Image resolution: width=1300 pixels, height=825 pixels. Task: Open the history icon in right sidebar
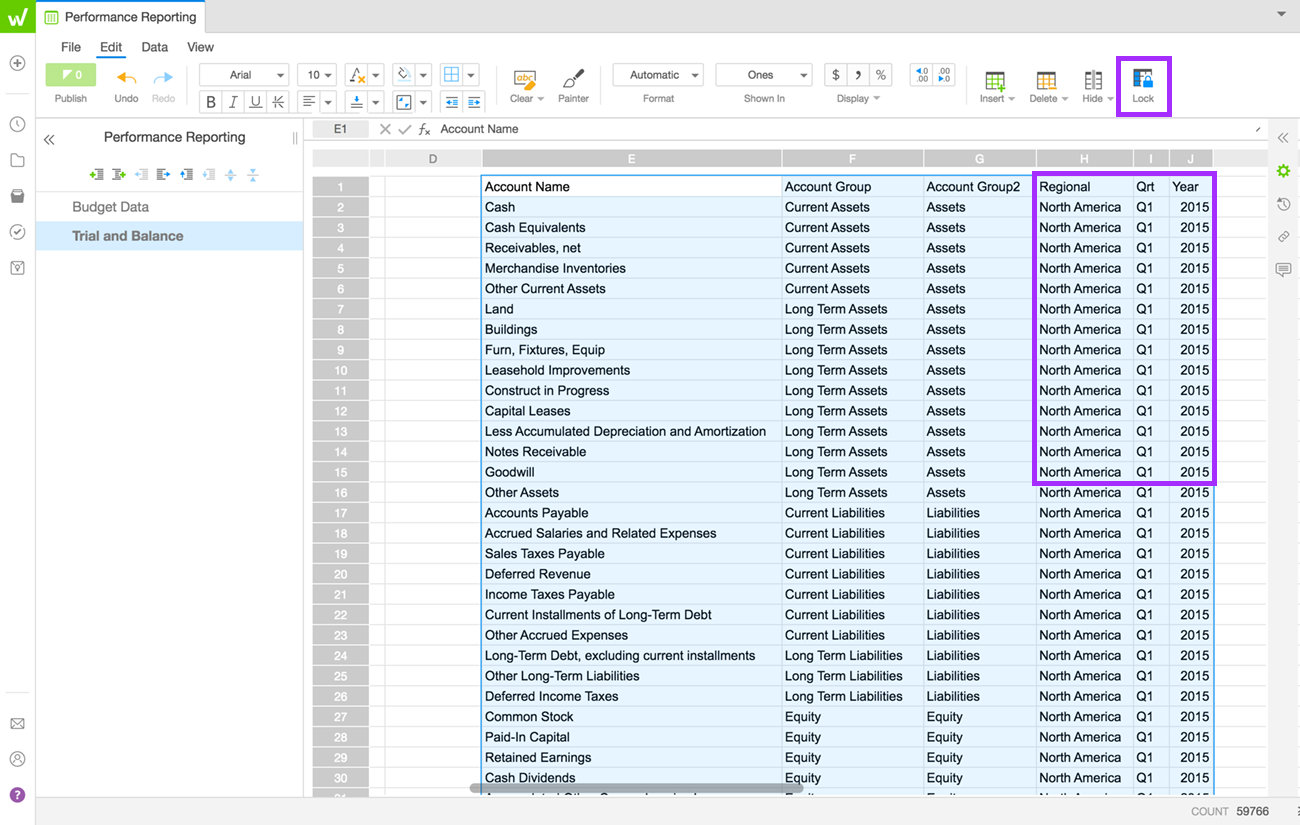(x=1283, y=204)
